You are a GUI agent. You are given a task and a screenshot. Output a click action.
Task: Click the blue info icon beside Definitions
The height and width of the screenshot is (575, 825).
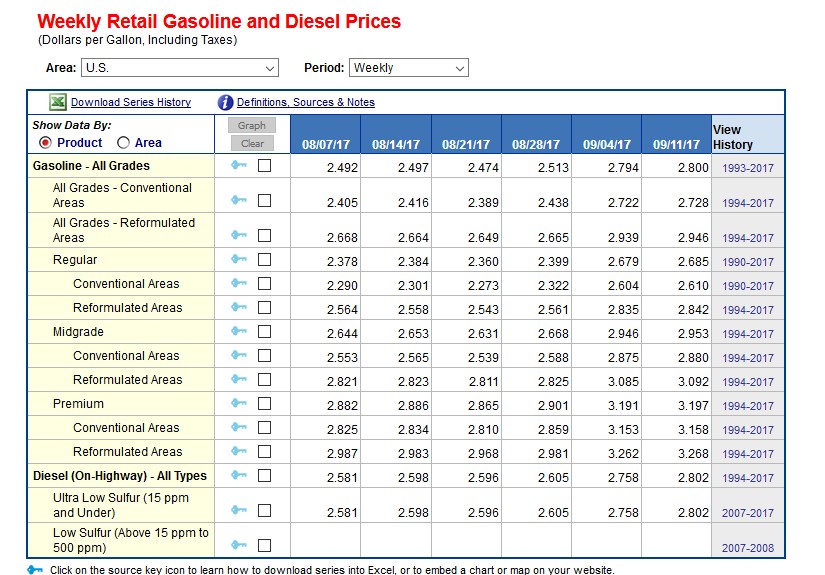coord(225,102)
